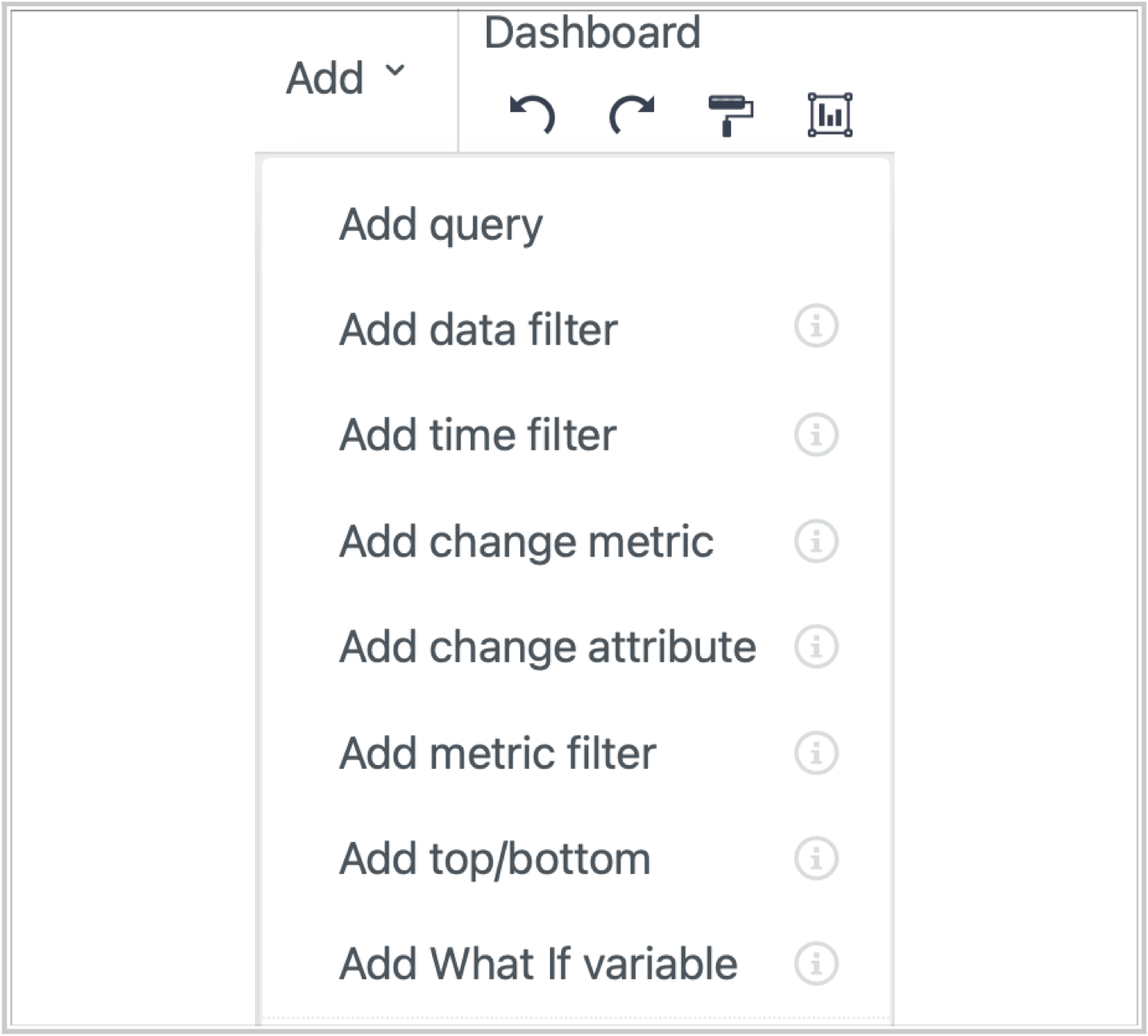Click info icon beside Add What If variable
Image resolution: width=1148 pixels, height=1036 pixels.
click(816, 964)
